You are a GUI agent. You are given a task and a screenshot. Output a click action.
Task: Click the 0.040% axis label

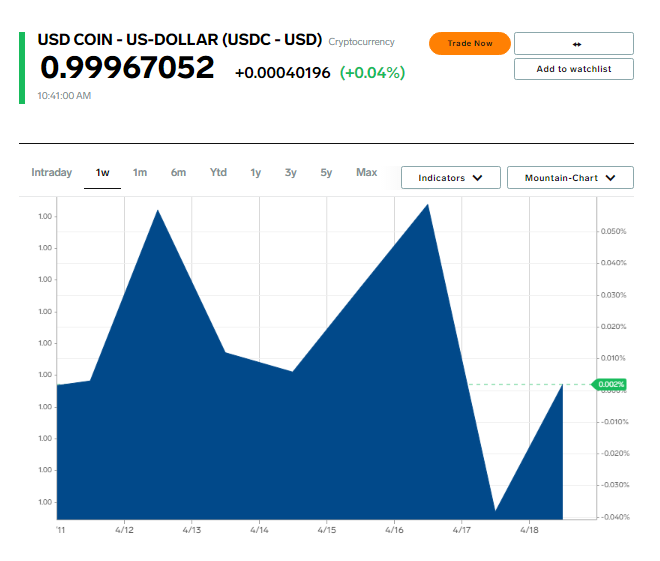[x=613, y=263]
